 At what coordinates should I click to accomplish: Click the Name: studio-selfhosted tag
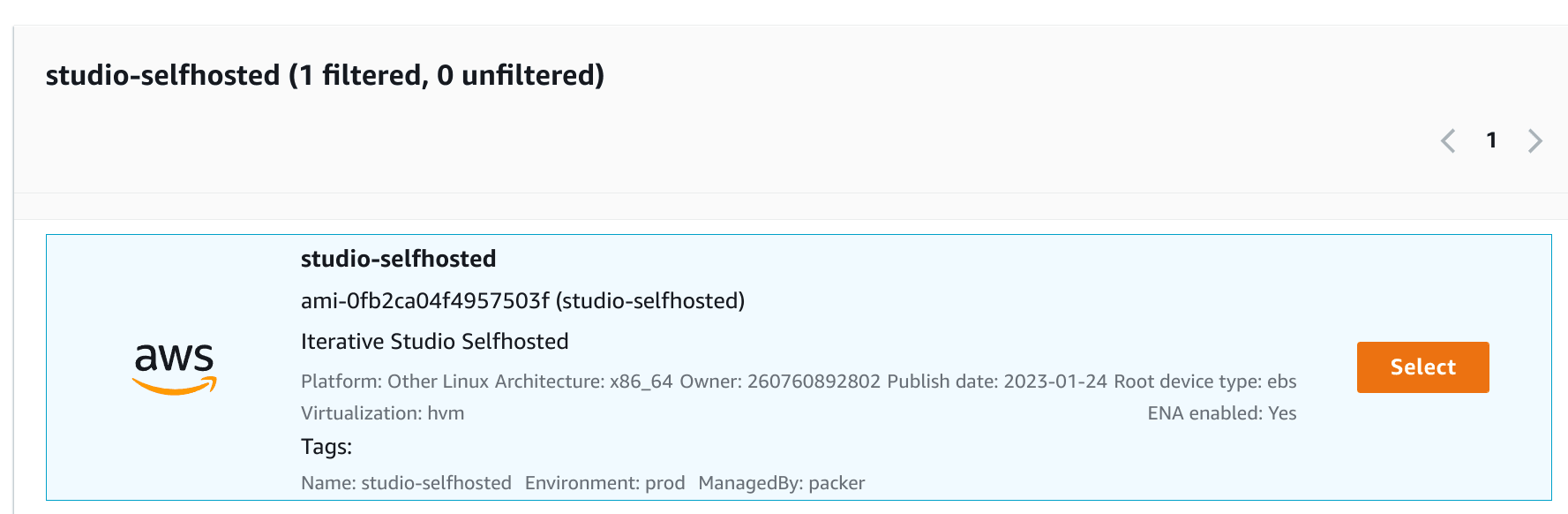coord(406,483)
